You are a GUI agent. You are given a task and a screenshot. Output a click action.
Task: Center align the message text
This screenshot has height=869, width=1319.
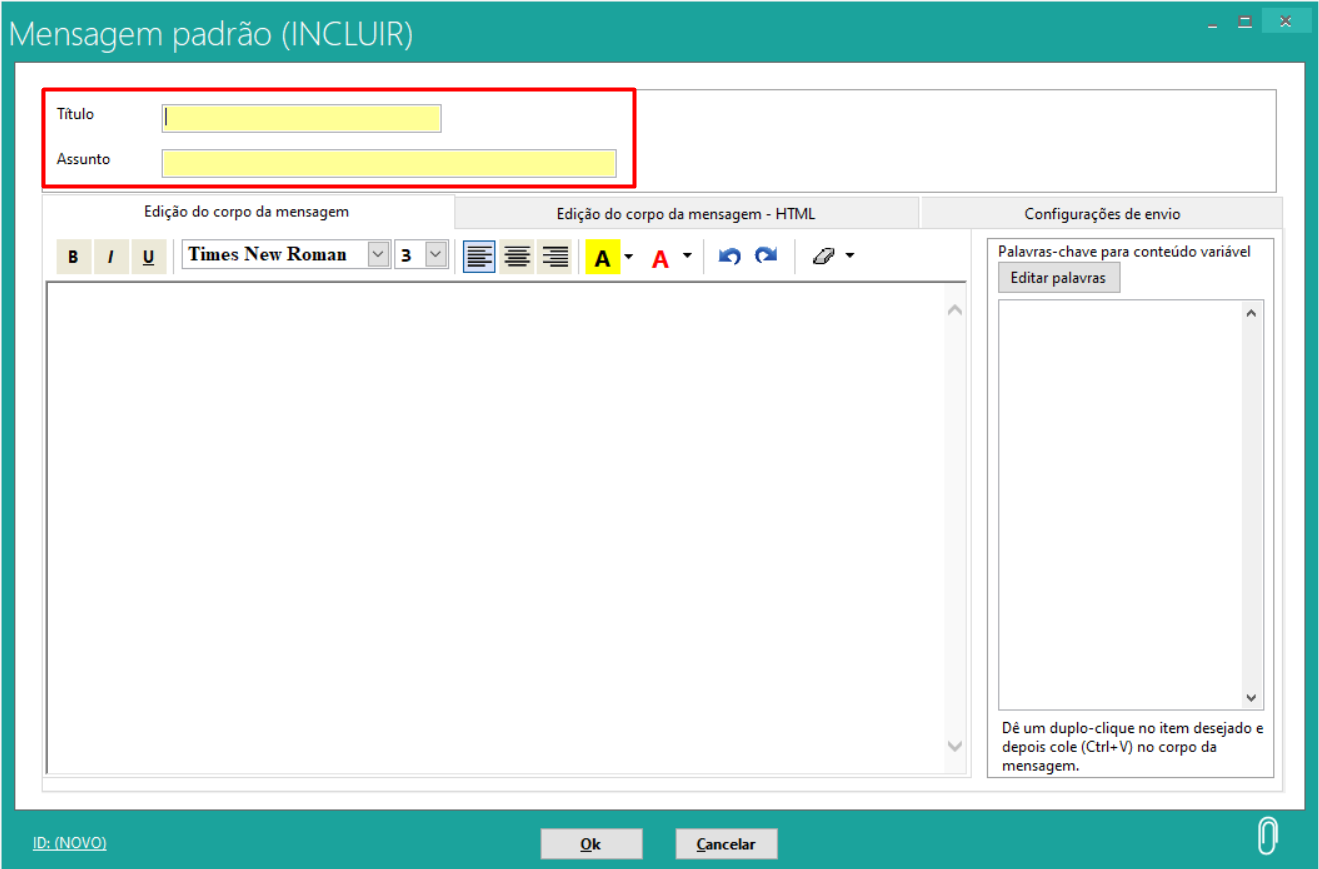517,257
